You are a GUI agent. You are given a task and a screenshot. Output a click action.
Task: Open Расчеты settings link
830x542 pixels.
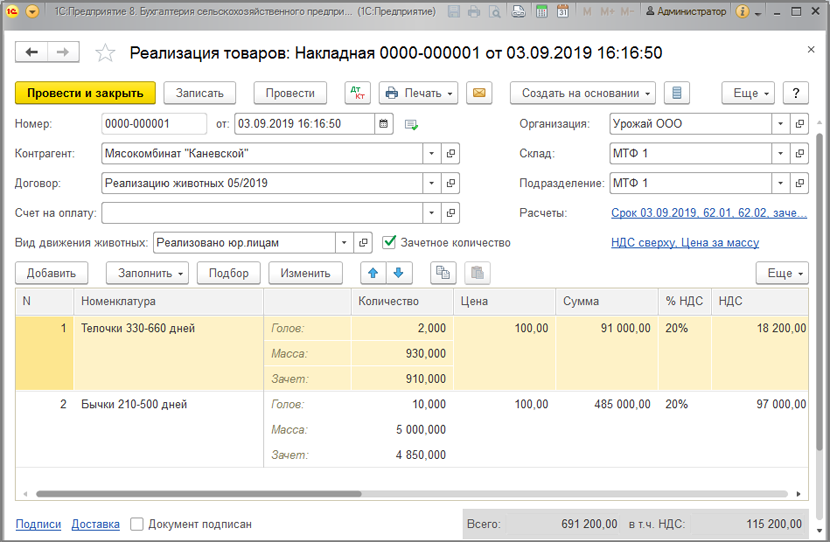[x=709, y=213]
